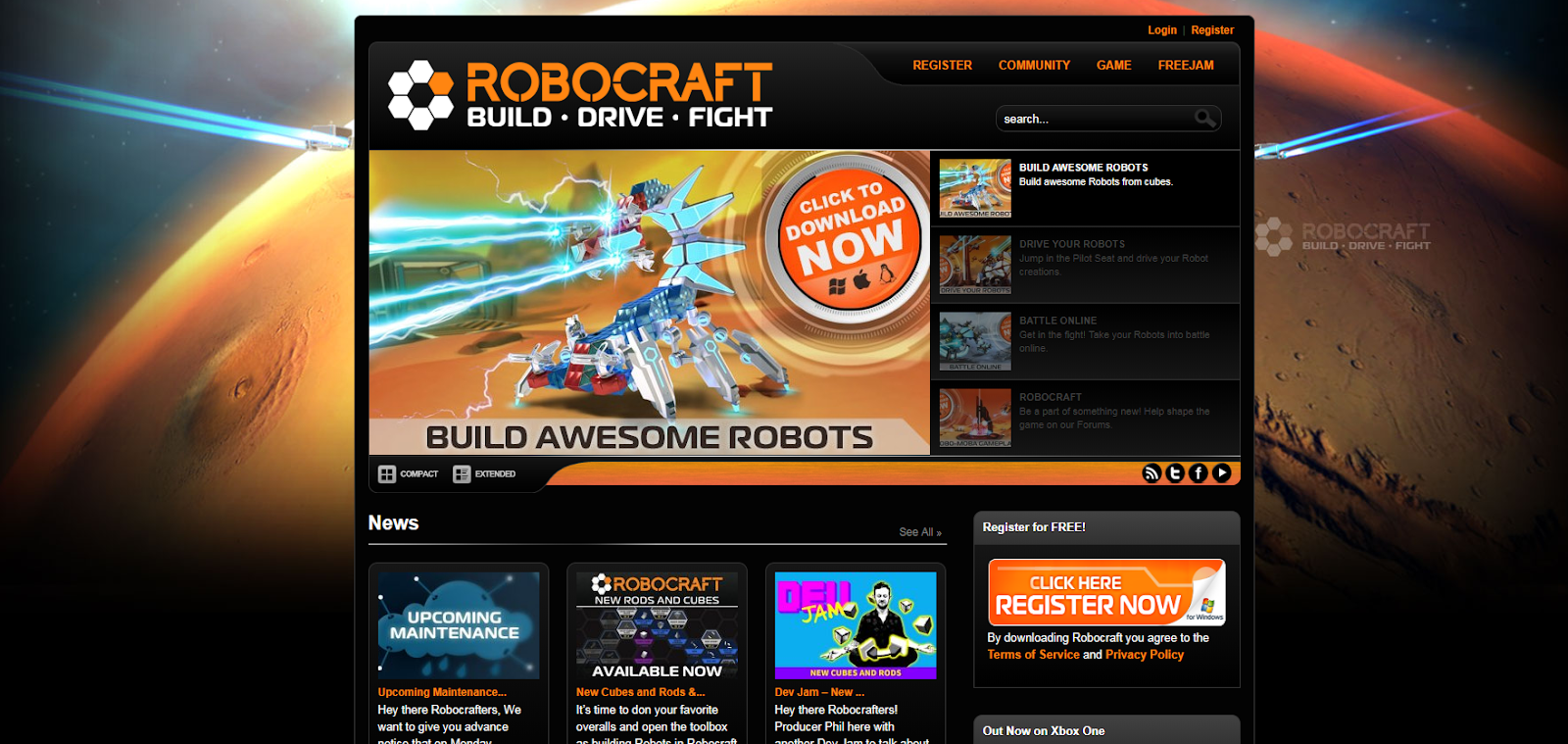Viewport: 1568px width, 744px height.
Task: Click the BATTLE ONLINE slide title
Action: [1057, 321]
